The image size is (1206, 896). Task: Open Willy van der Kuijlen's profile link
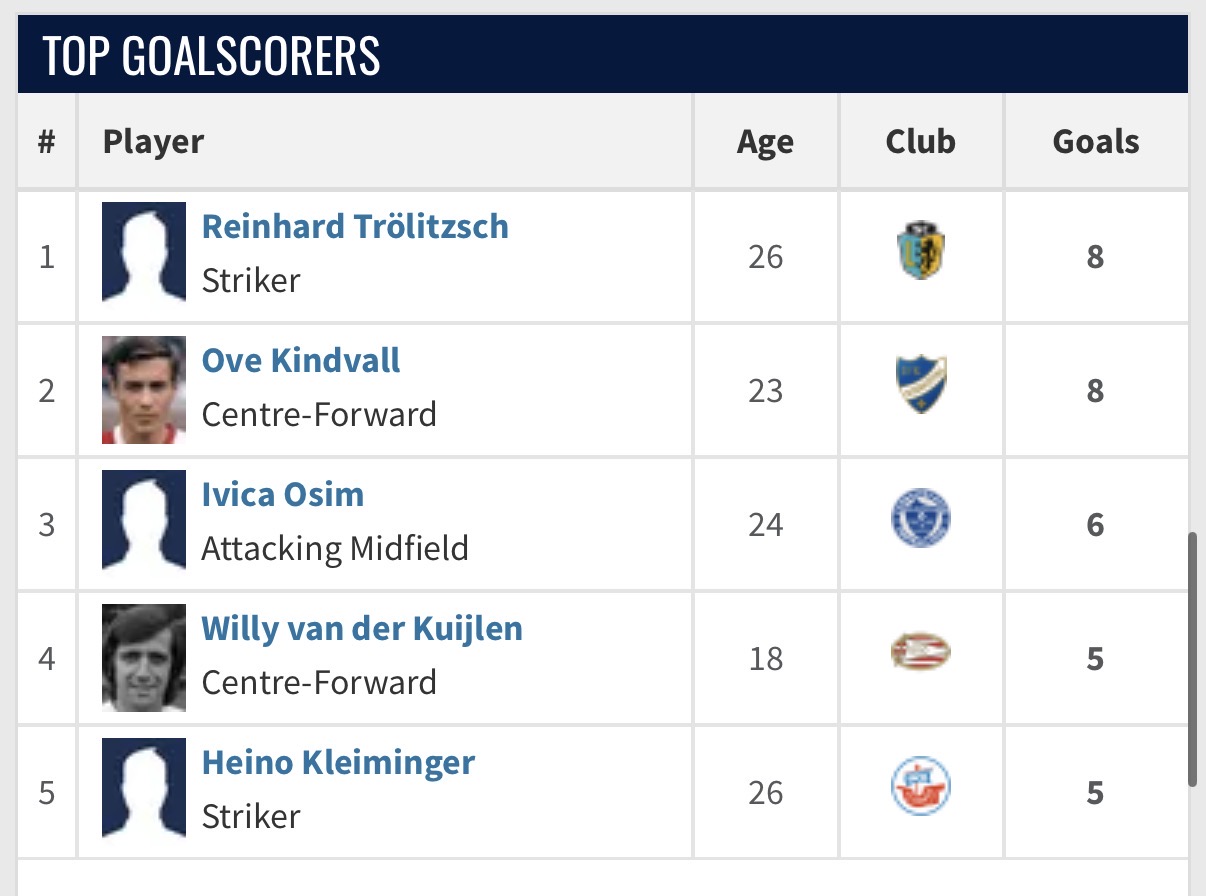click(362, 628)
